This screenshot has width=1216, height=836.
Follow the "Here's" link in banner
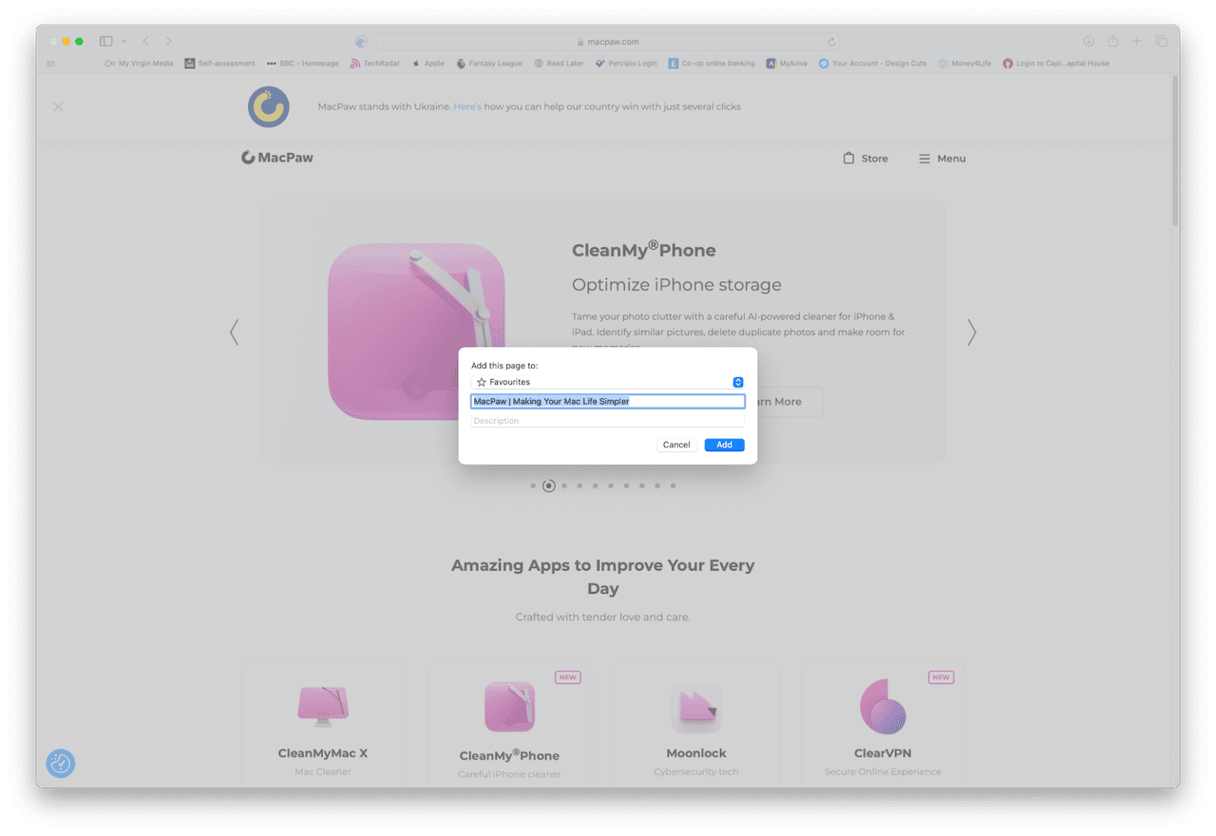[467, 106]
